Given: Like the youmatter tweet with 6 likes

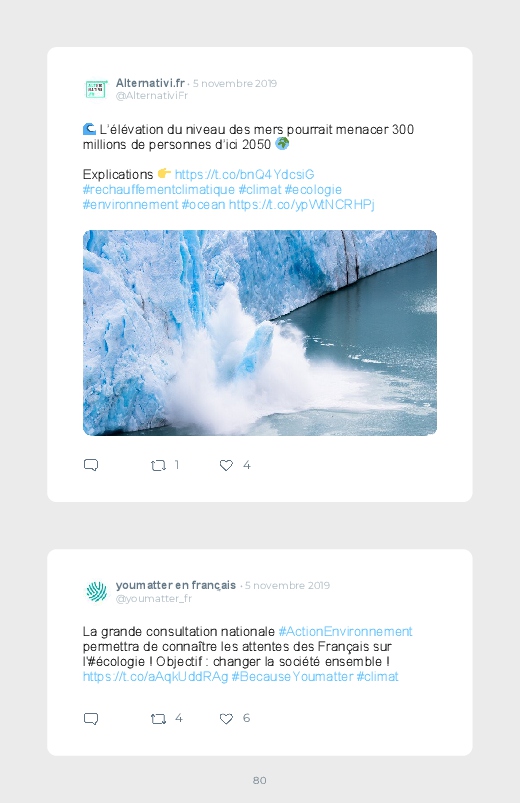Looking at the screenshot, I should pyautogui.click(x=226, y=719).
